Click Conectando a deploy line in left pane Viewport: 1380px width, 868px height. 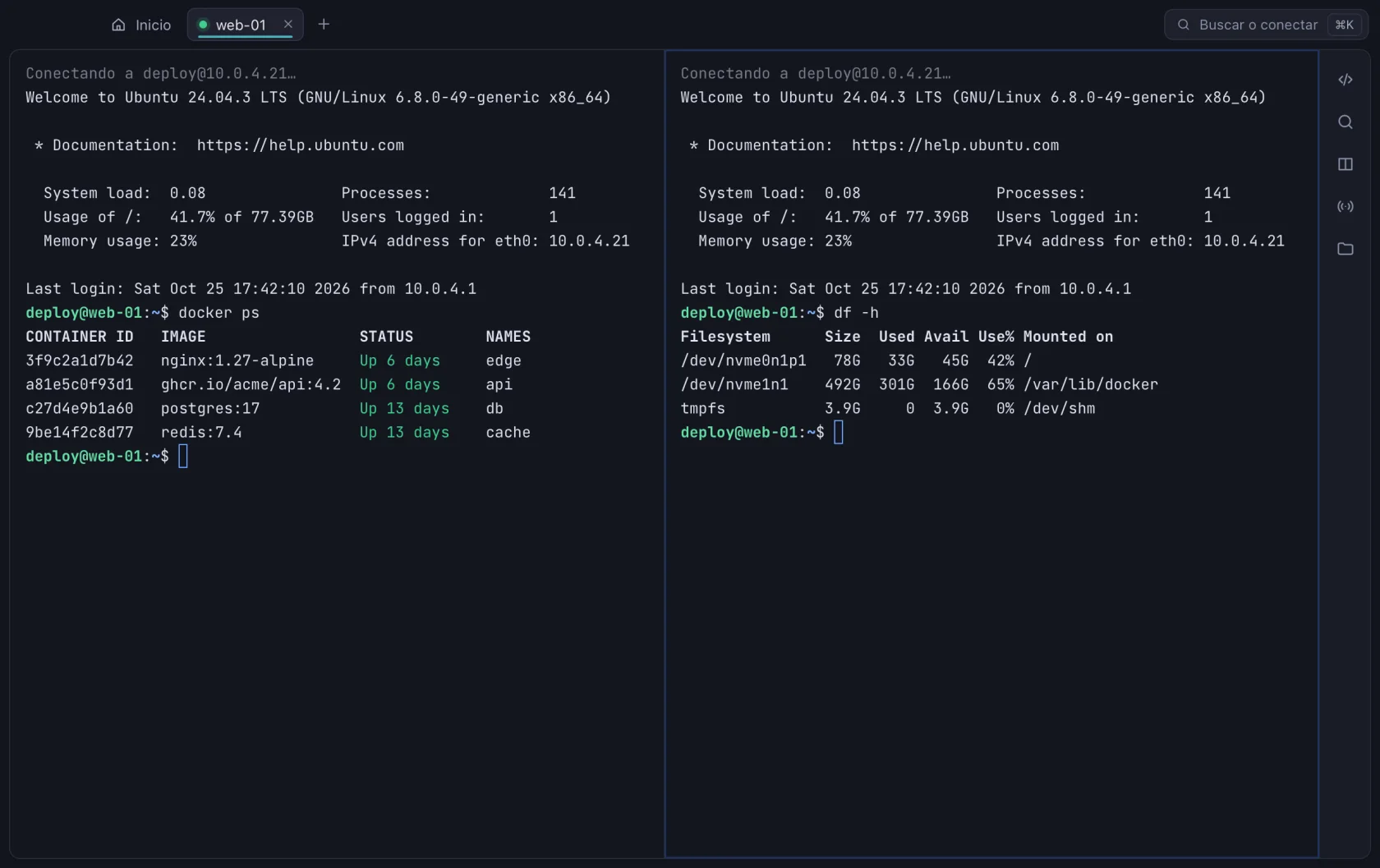160,73
